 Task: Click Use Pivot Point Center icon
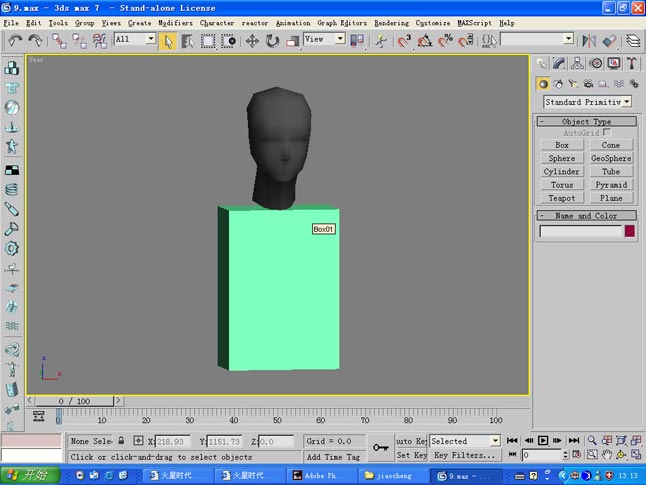pos(357,41)
